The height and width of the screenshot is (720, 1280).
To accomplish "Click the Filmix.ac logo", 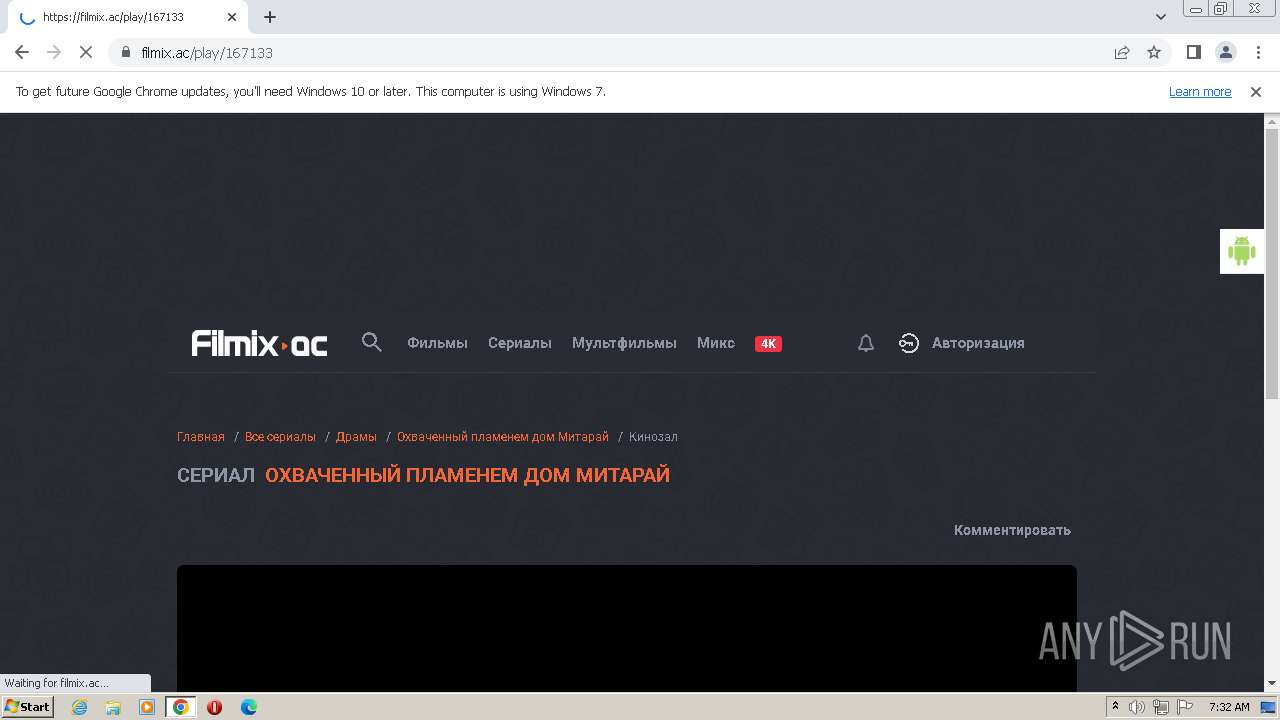I will pyautogui.click(x=259, y=343).
